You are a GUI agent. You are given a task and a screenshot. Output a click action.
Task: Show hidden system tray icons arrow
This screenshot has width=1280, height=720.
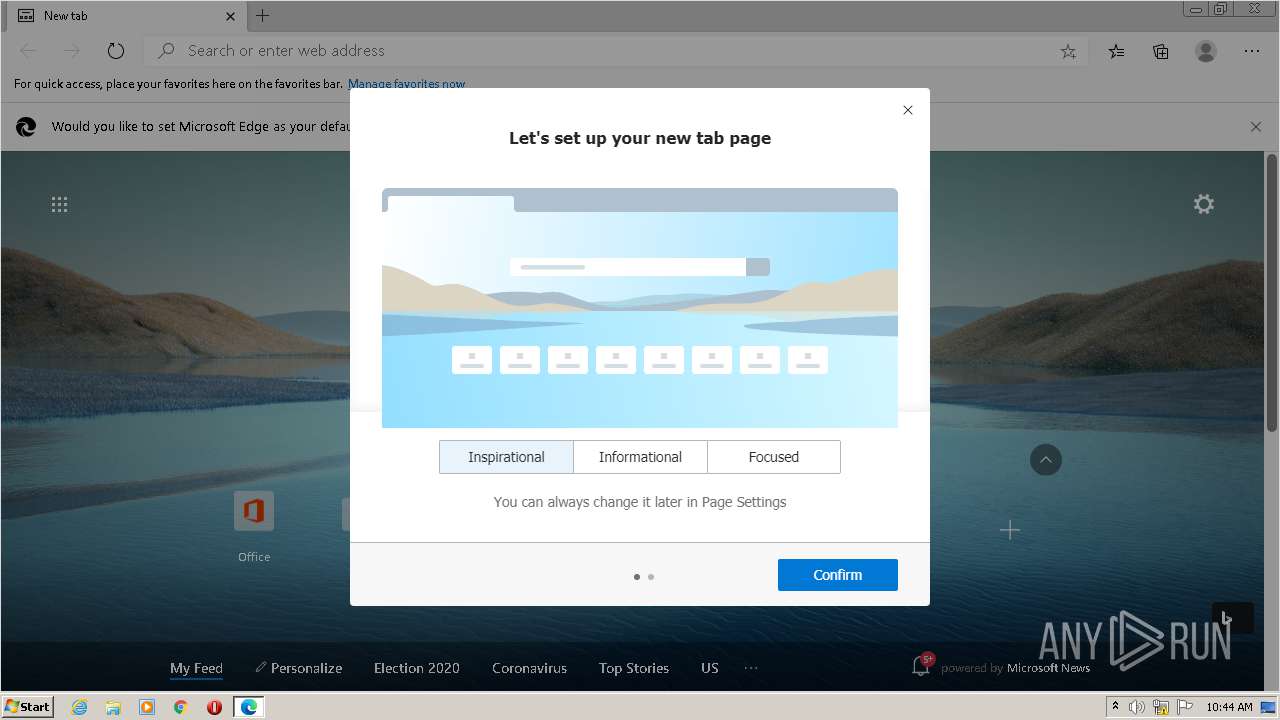1115,707
